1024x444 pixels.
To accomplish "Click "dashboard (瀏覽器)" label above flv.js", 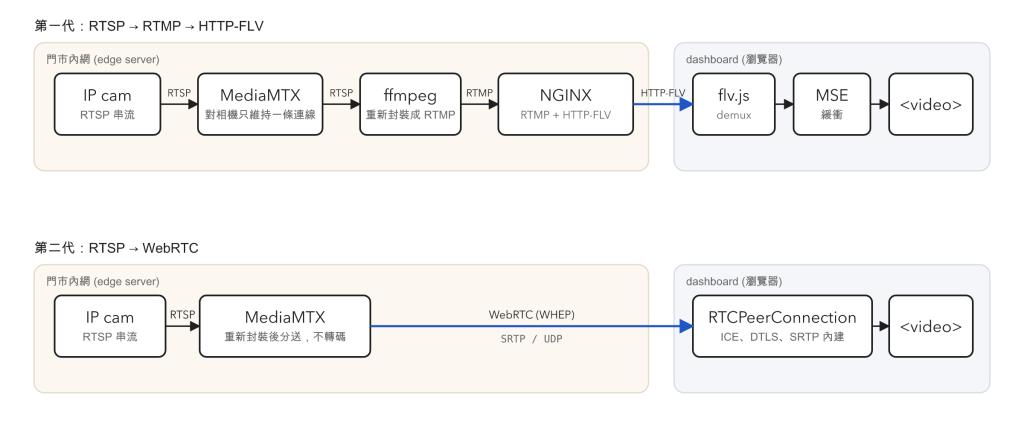I will [734, 59].
